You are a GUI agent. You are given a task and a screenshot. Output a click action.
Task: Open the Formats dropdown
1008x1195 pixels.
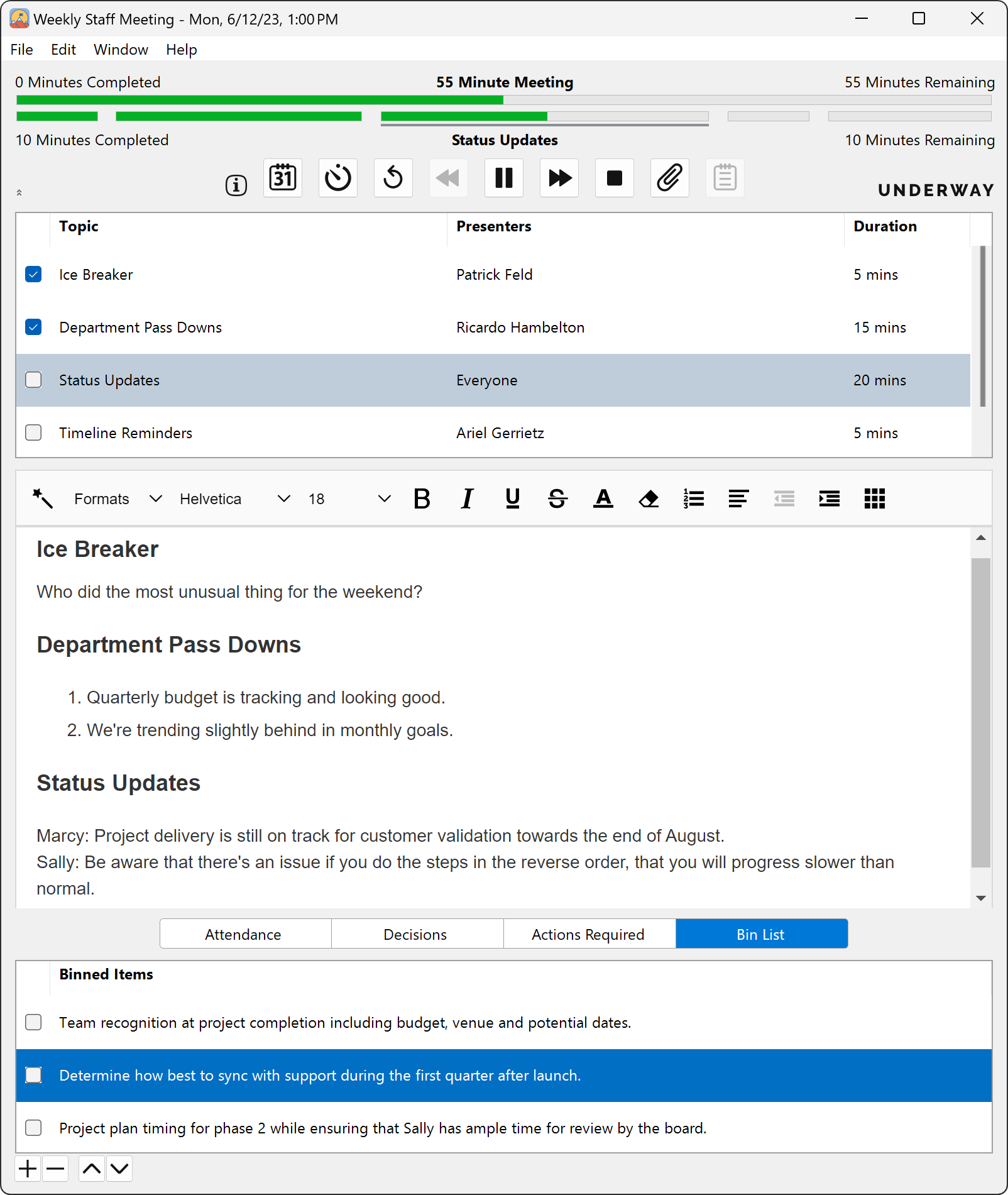coord(118,498)
